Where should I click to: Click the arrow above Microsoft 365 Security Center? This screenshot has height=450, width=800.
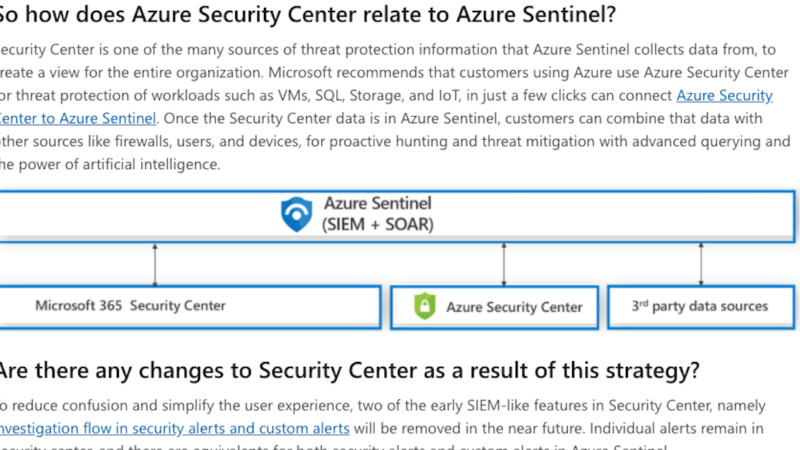click(155, 264)
